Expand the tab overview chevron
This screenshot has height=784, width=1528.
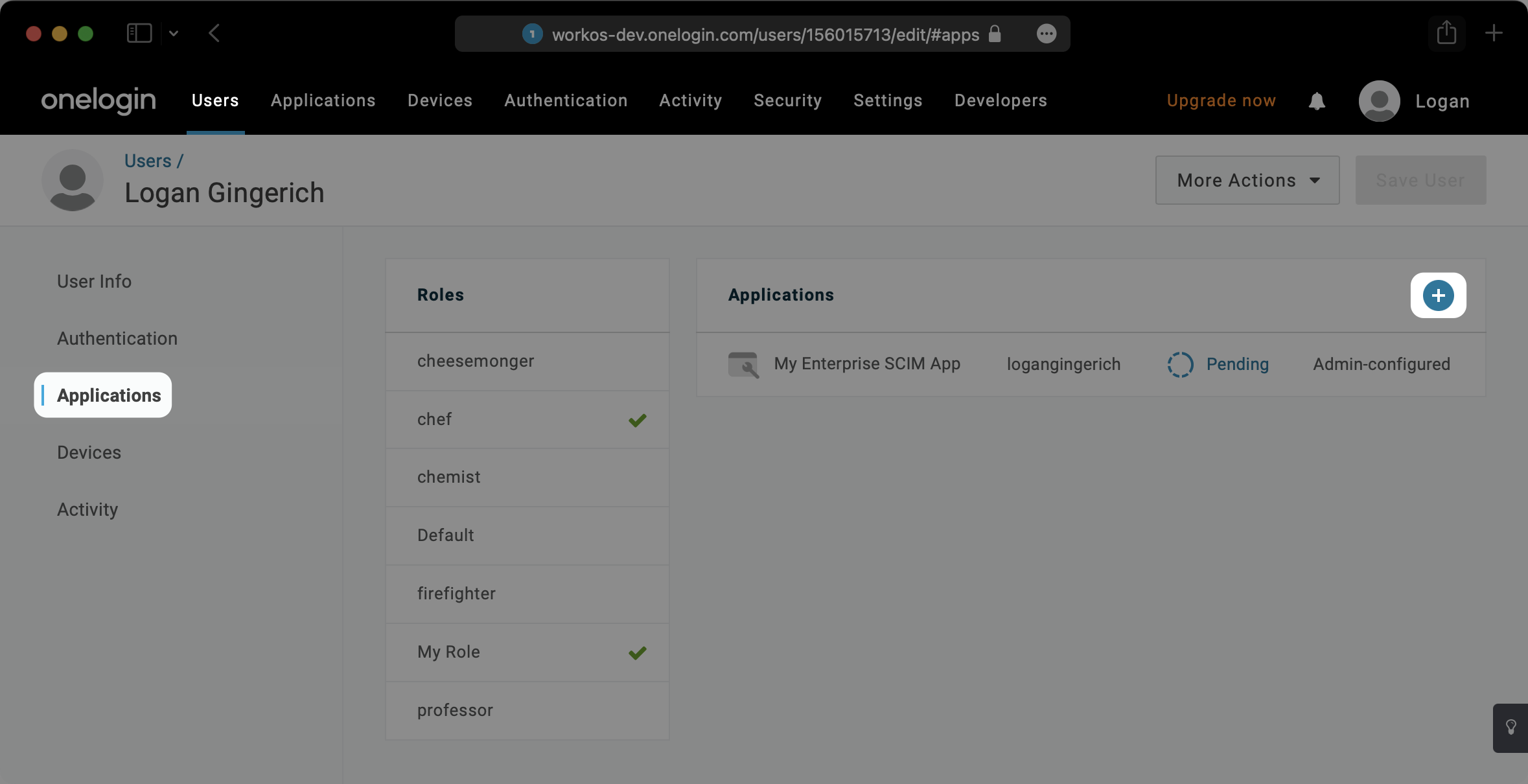(173, 33)
